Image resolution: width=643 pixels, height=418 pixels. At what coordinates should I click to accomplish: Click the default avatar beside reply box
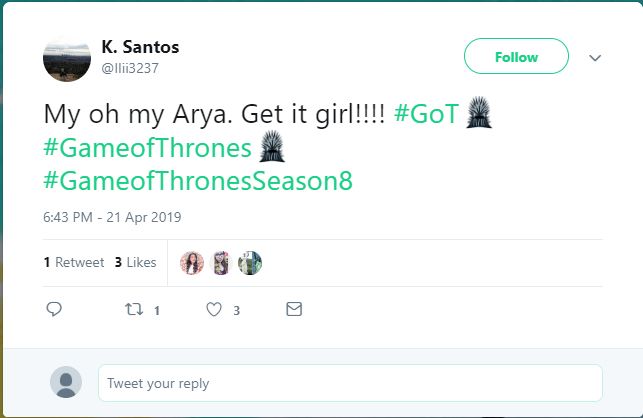click(x=66, y=383)
